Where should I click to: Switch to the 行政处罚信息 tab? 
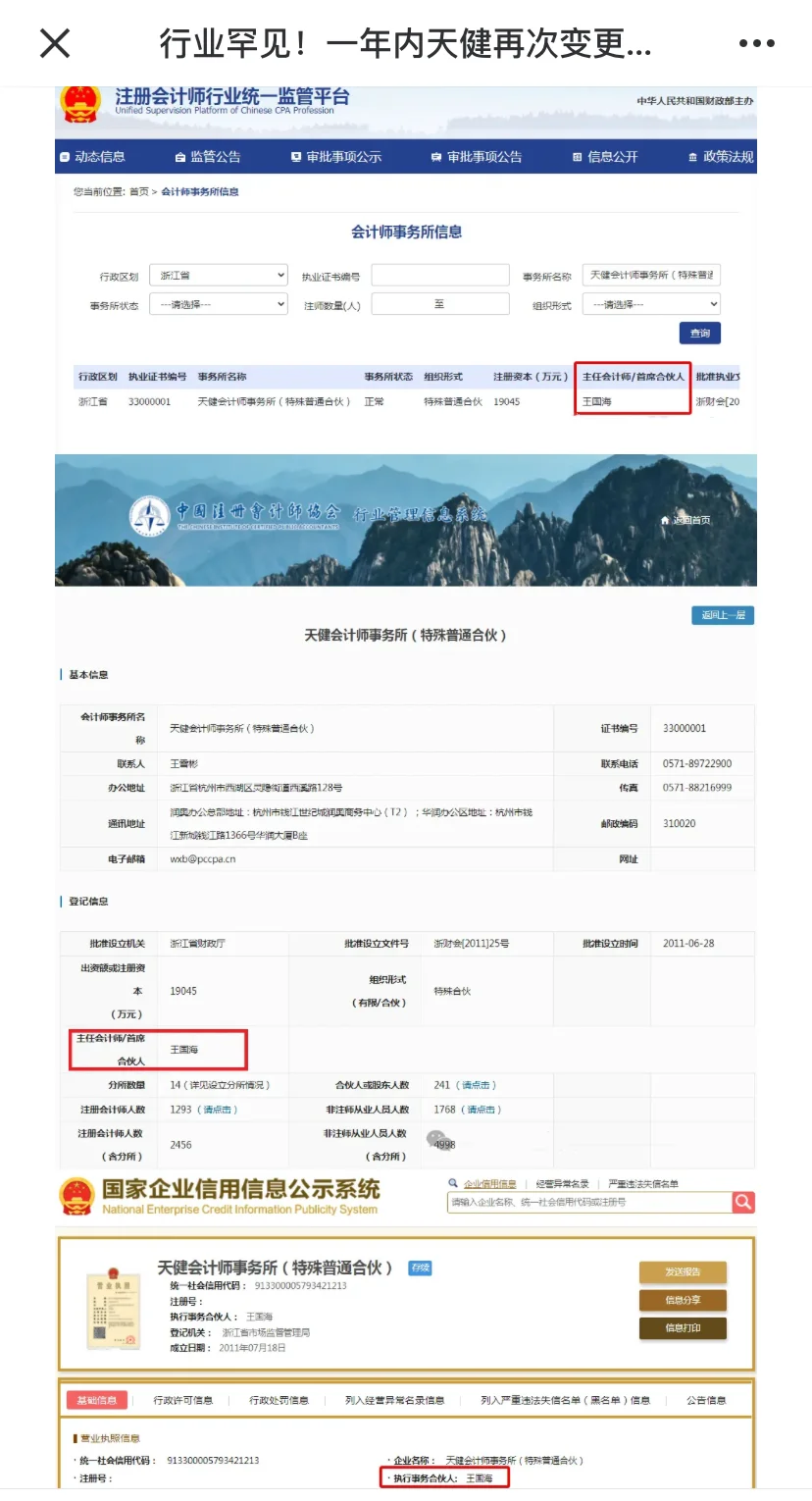click(x=279, y=1400)
